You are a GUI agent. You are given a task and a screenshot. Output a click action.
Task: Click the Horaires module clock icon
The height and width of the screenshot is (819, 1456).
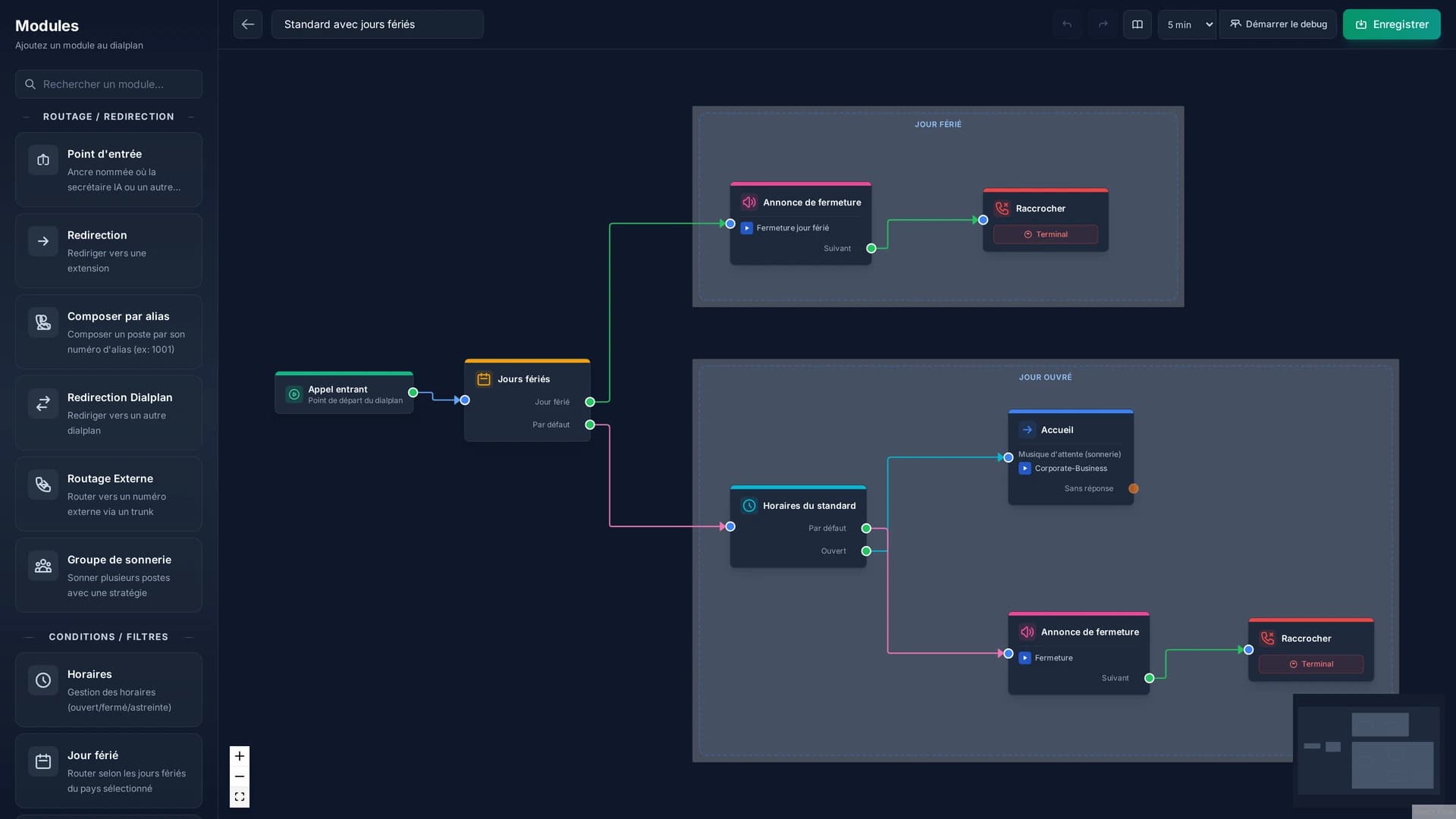click(x=43, y=680)
